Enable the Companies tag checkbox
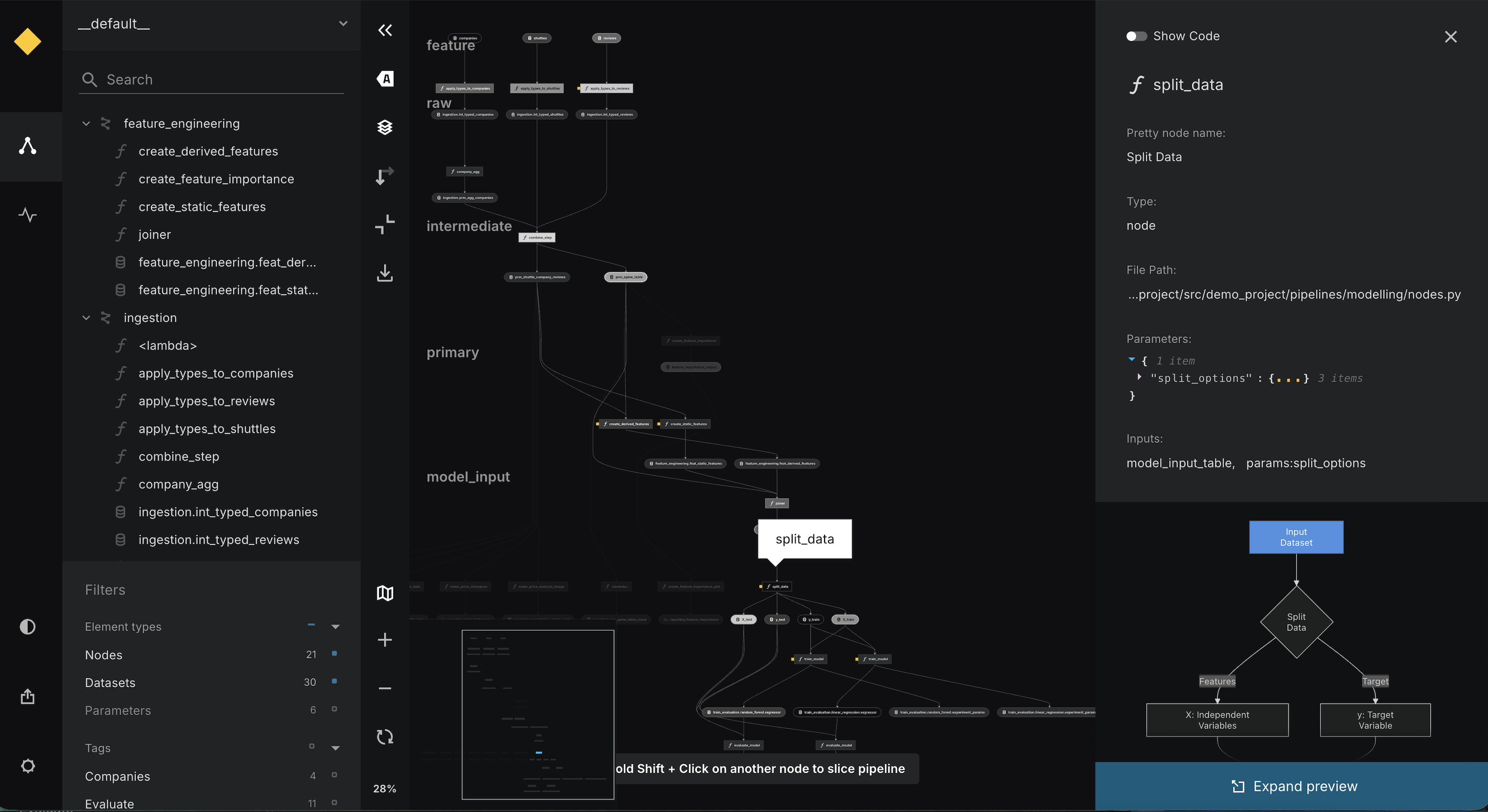This screenshot has height=812, width=1488. [x=335, y=775]
